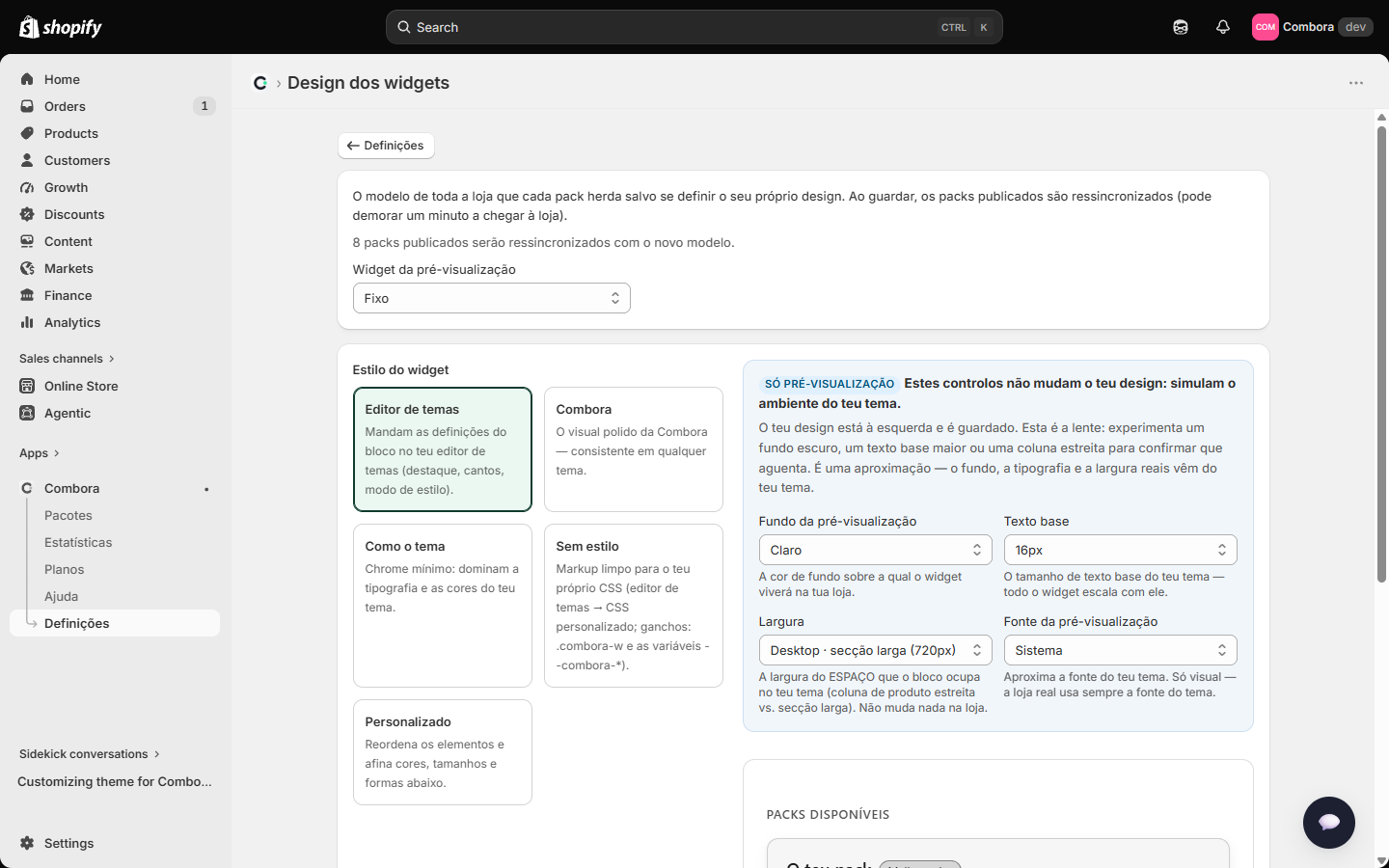Open the floating chat bubble button

pyautogui.click(x=1329, y=823)
